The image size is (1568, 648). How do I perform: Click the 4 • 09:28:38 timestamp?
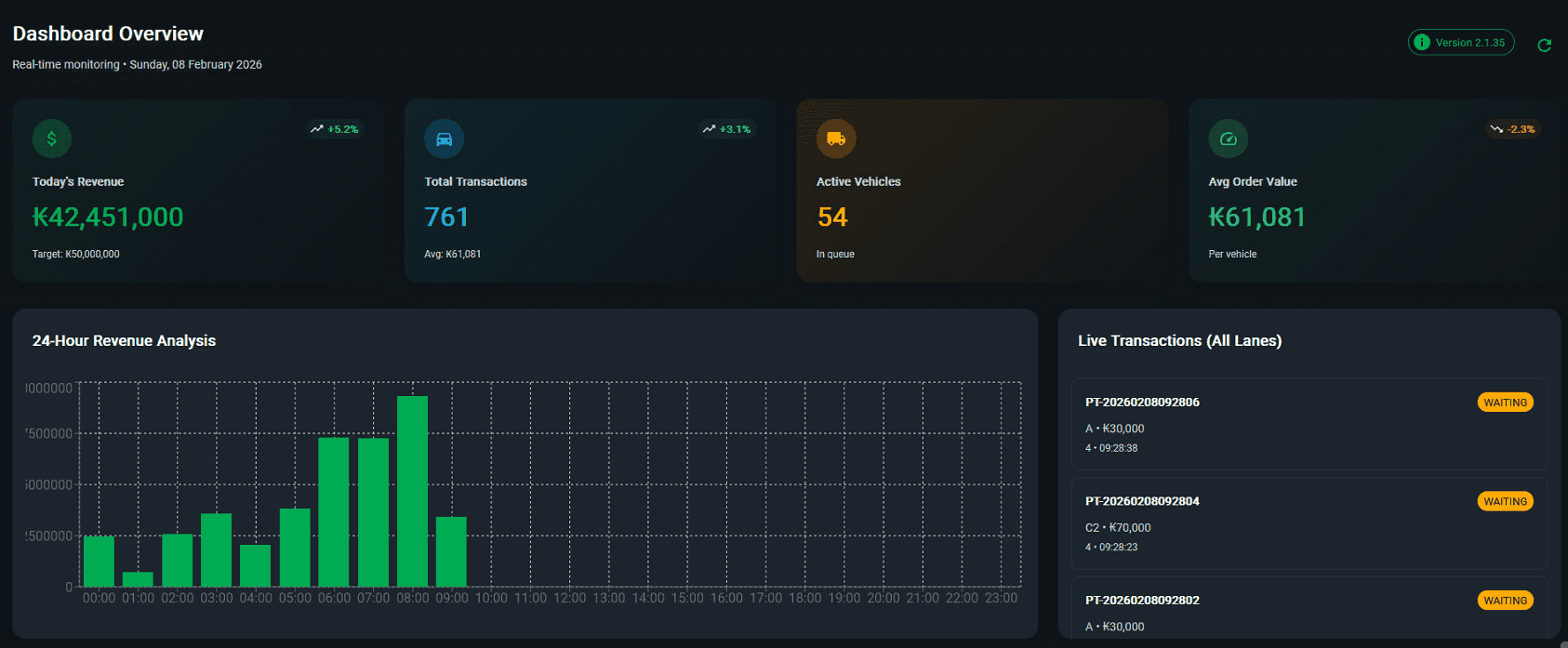pos(1111,448)
